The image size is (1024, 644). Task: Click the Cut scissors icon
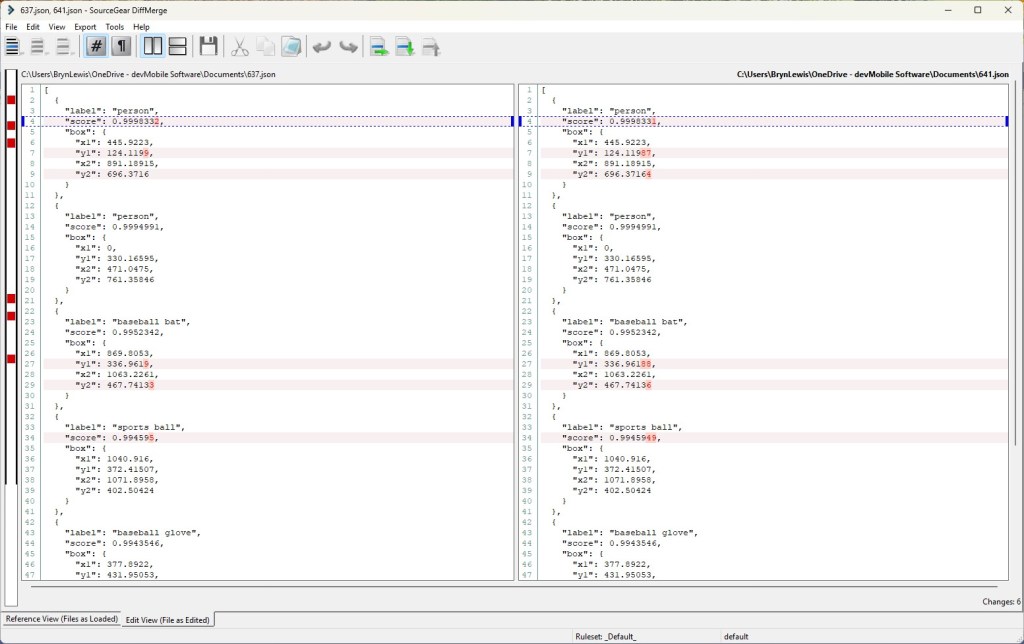[240, 46]
